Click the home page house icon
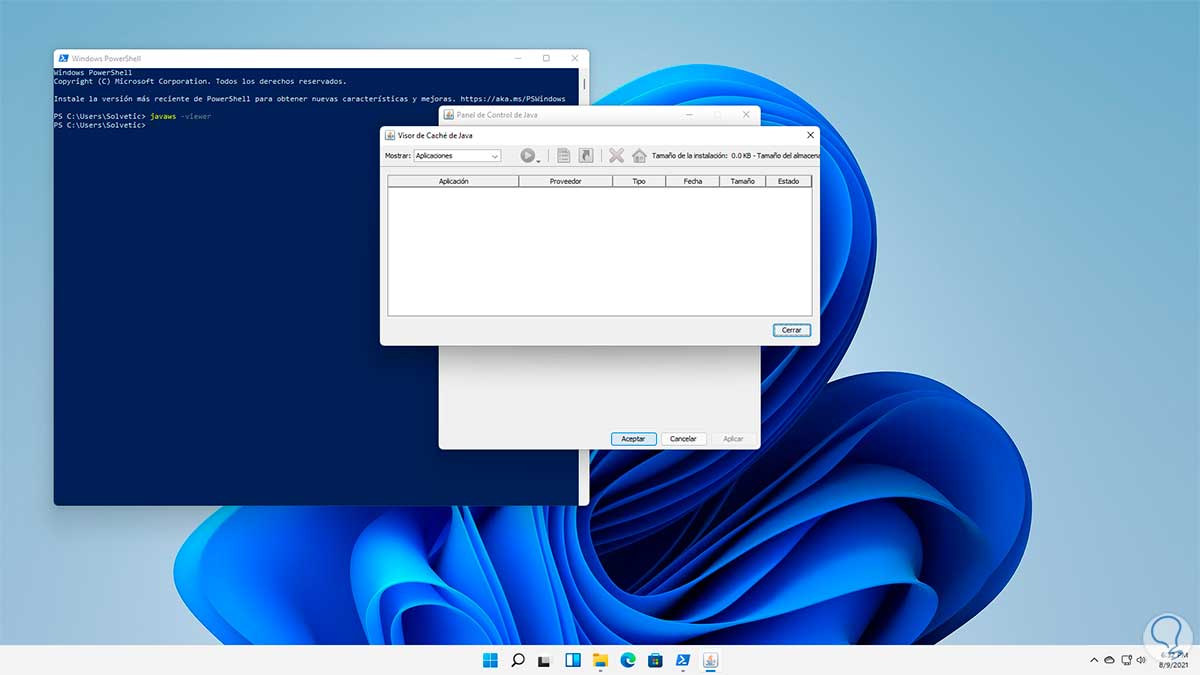The image size is (1200, 675). [x=639, y=155]
